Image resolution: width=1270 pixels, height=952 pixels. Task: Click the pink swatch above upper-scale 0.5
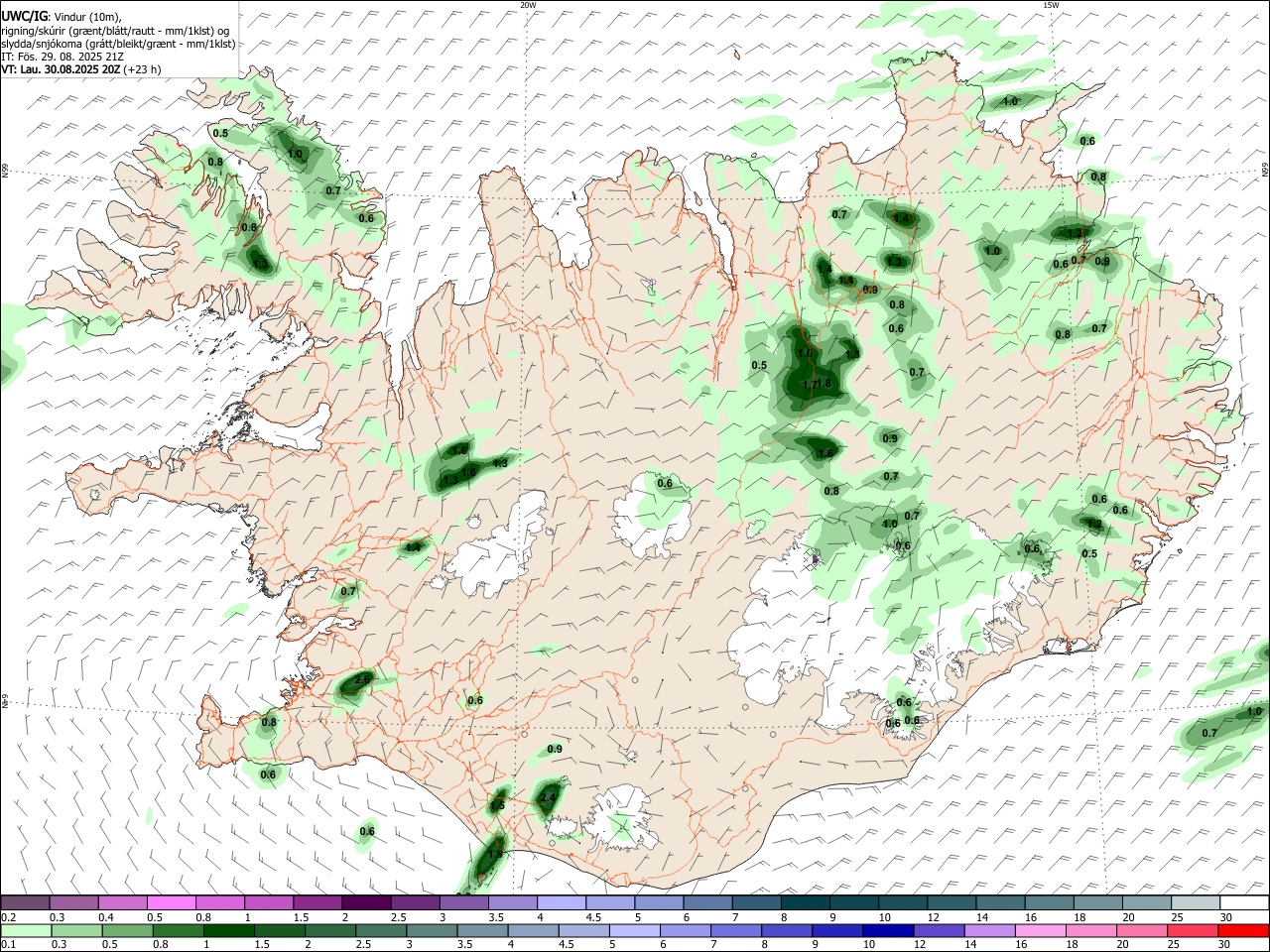[171, 903]
